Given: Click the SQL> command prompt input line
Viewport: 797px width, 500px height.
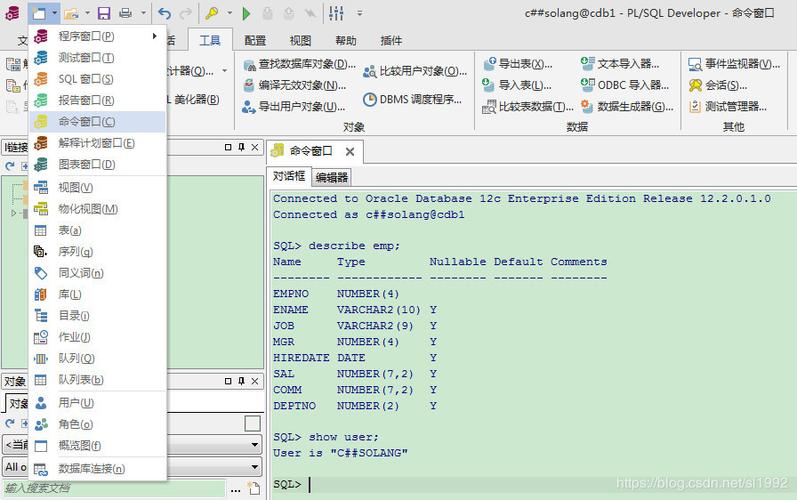Looking at the screenshot, I should pos(534,484).
